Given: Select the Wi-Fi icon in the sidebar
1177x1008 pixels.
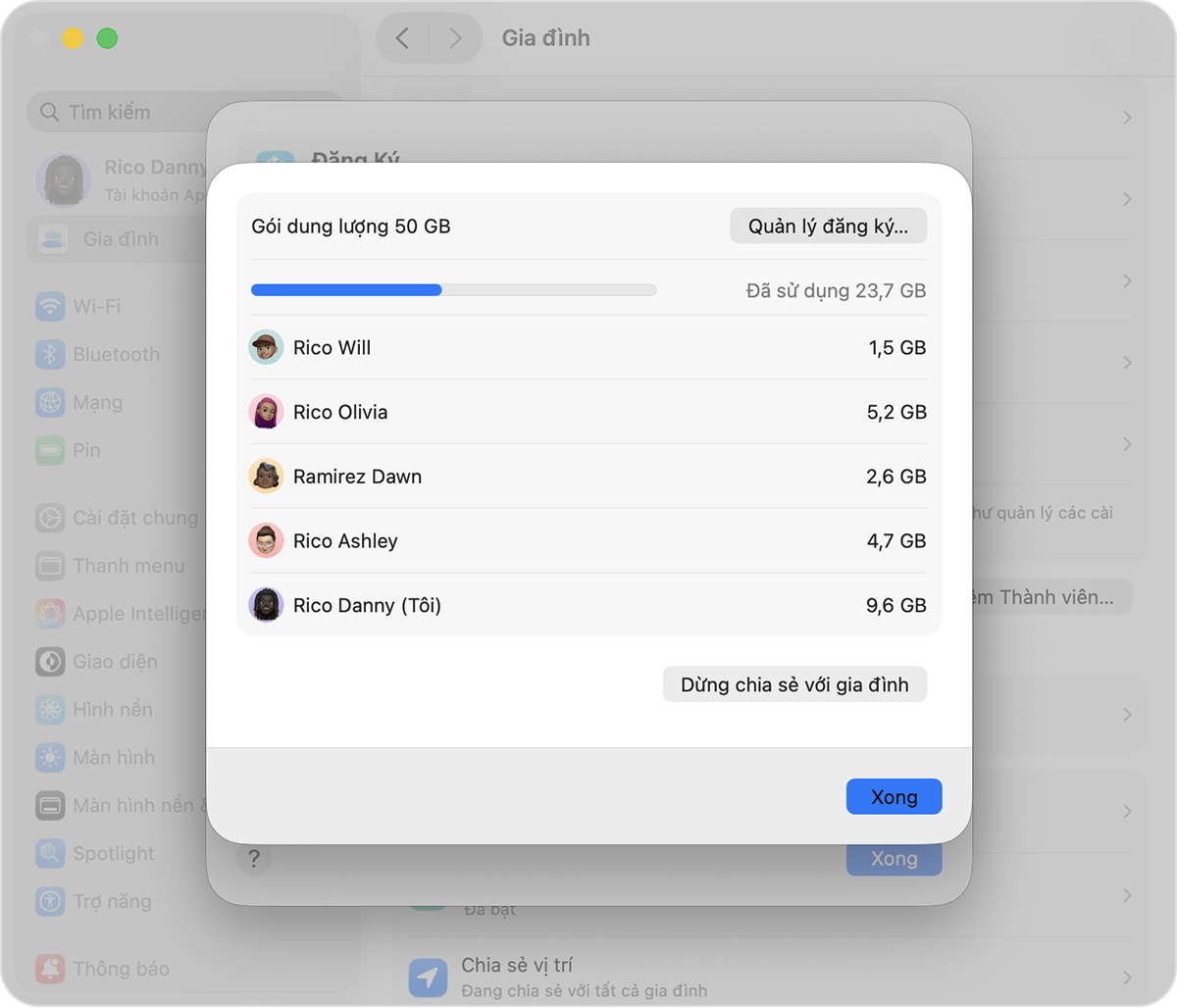Looking at the screenshot, I should [49, 306].
